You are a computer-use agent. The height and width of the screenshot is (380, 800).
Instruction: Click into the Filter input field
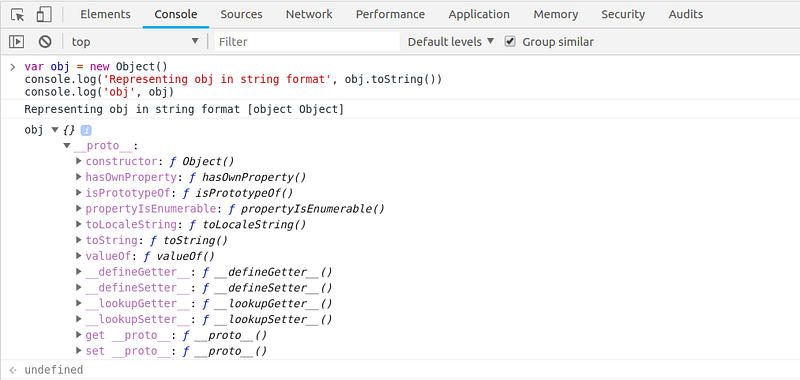pos(307,42)
